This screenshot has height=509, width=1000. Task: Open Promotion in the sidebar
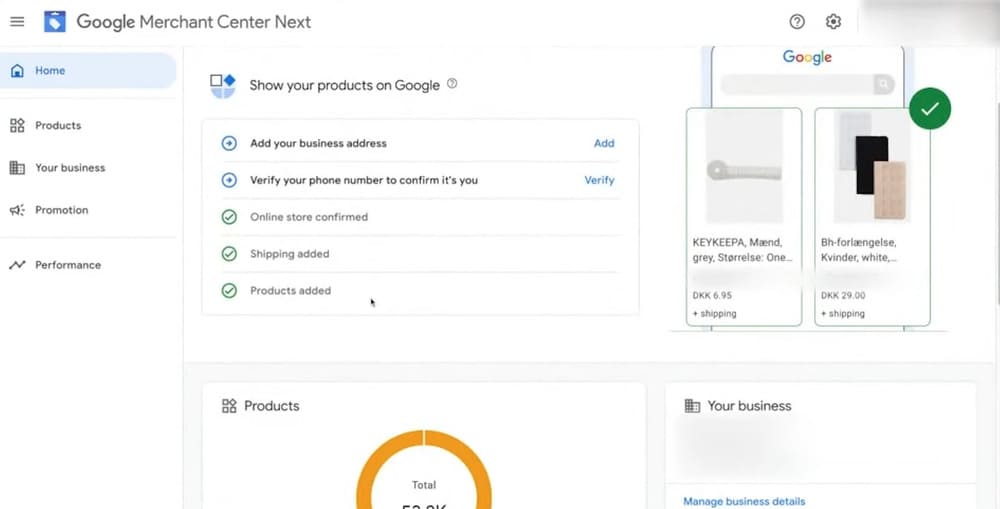(61, 210)
